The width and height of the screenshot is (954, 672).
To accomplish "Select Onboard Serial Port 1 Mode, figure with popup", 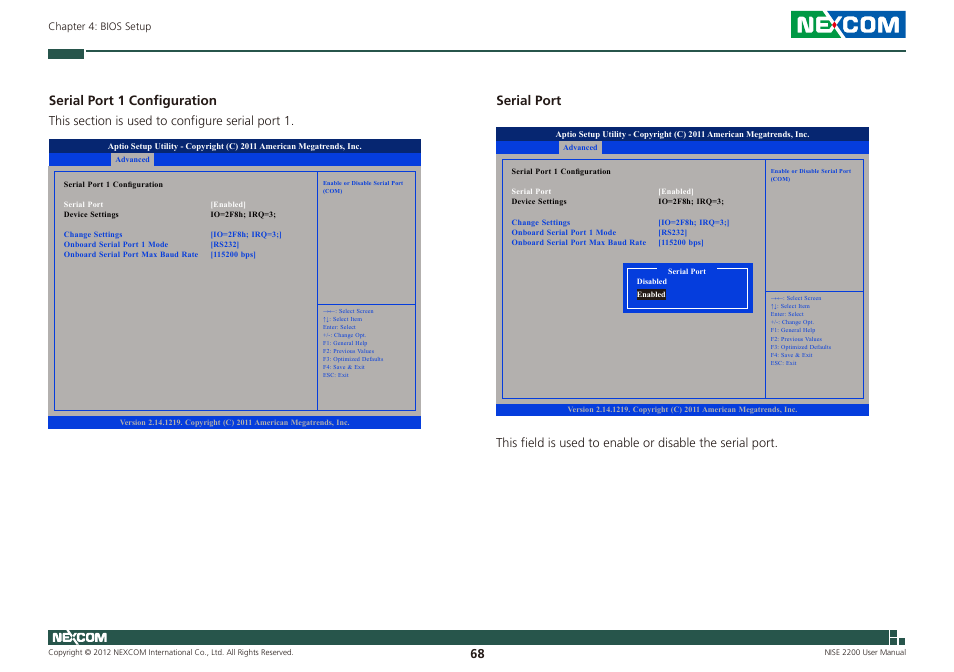I will pos(563,232).
